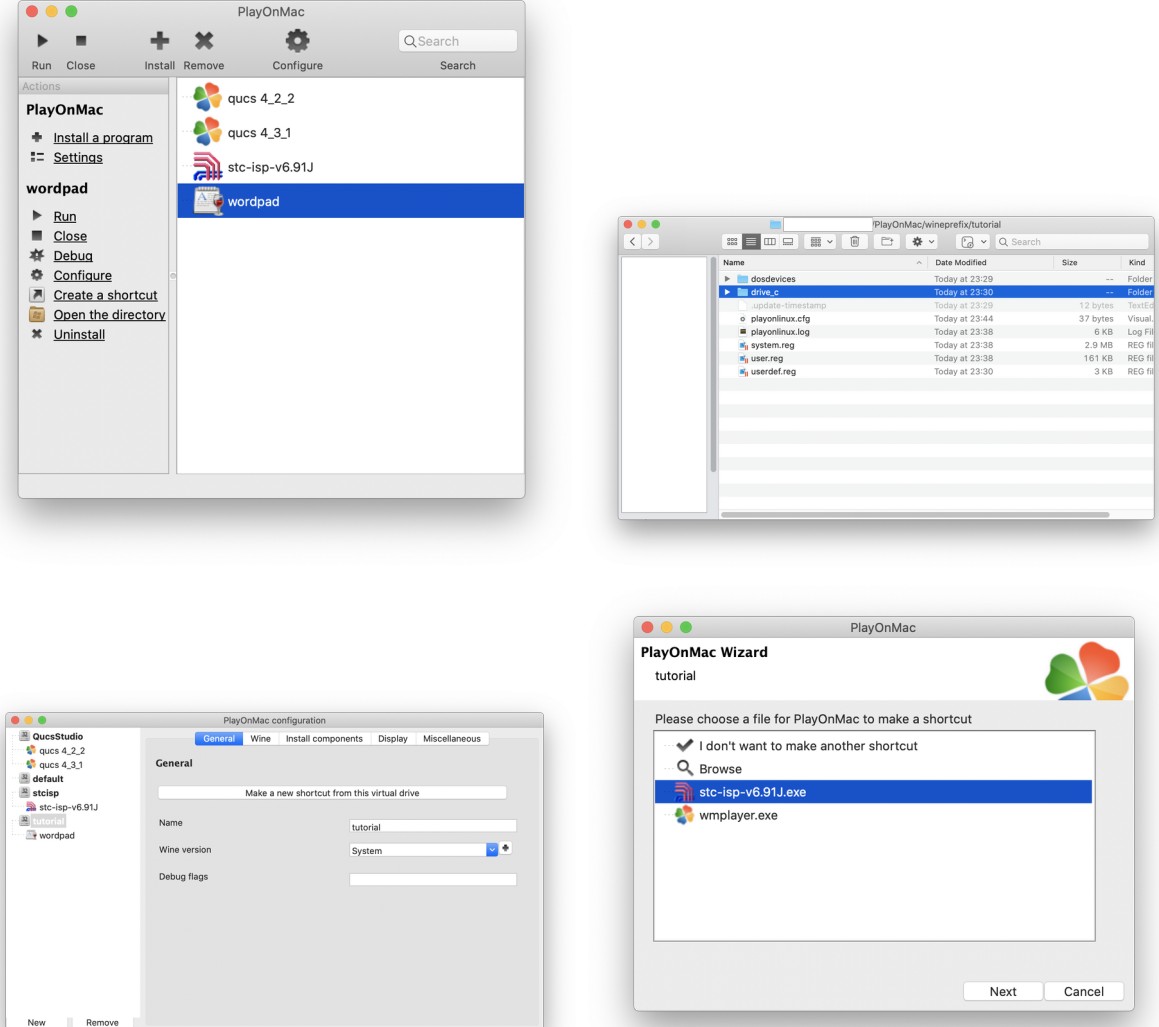Open Configure gear icon in PlayOnMac toolbar
1159x1027 pixels.
tap(297, 41)
